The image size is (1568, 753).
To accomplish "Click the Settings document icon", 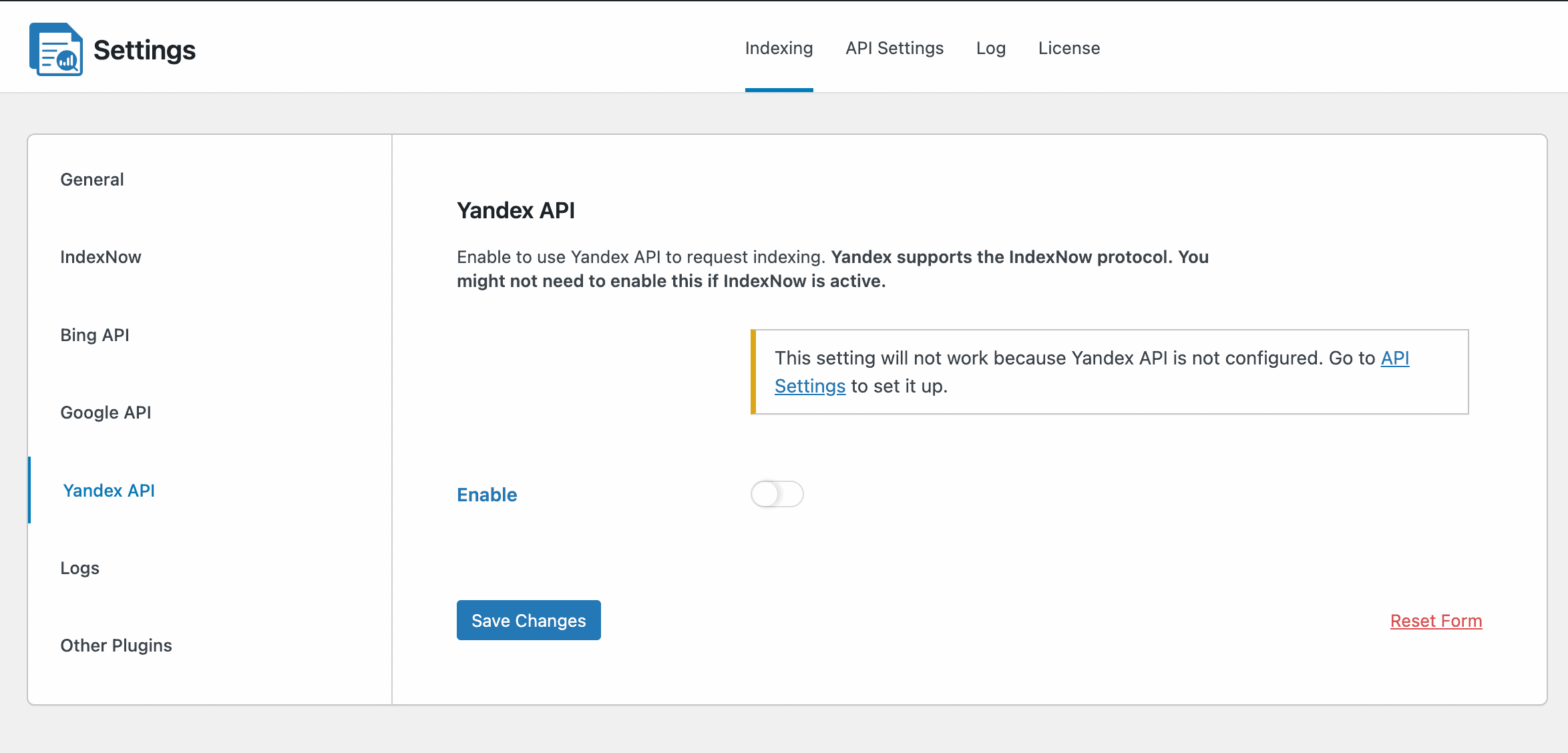I will [57, 48].
